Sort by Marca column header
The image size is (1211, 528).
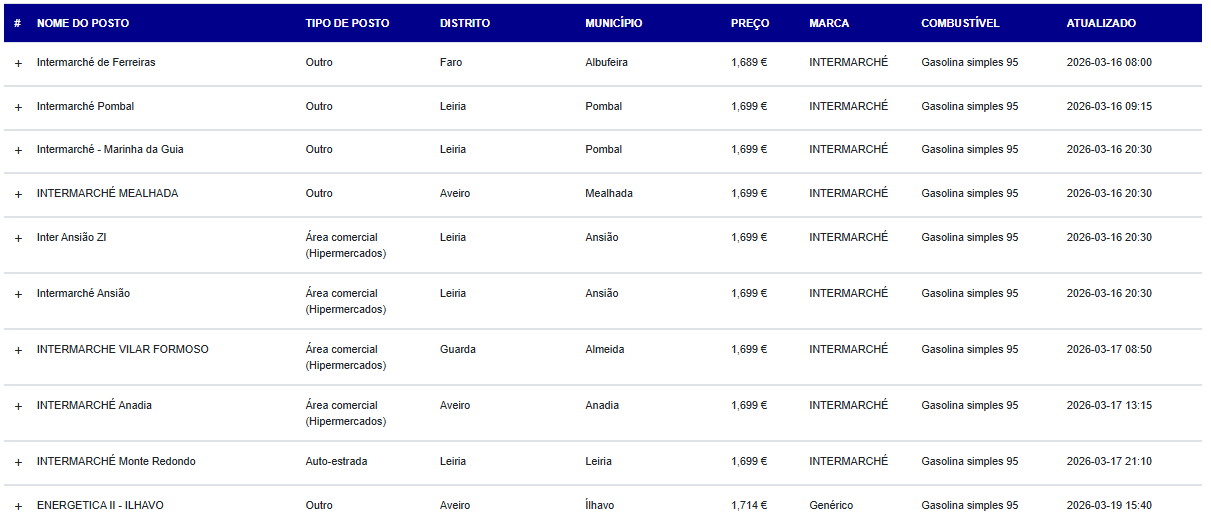pyautogui.click(x=829, y=23)
